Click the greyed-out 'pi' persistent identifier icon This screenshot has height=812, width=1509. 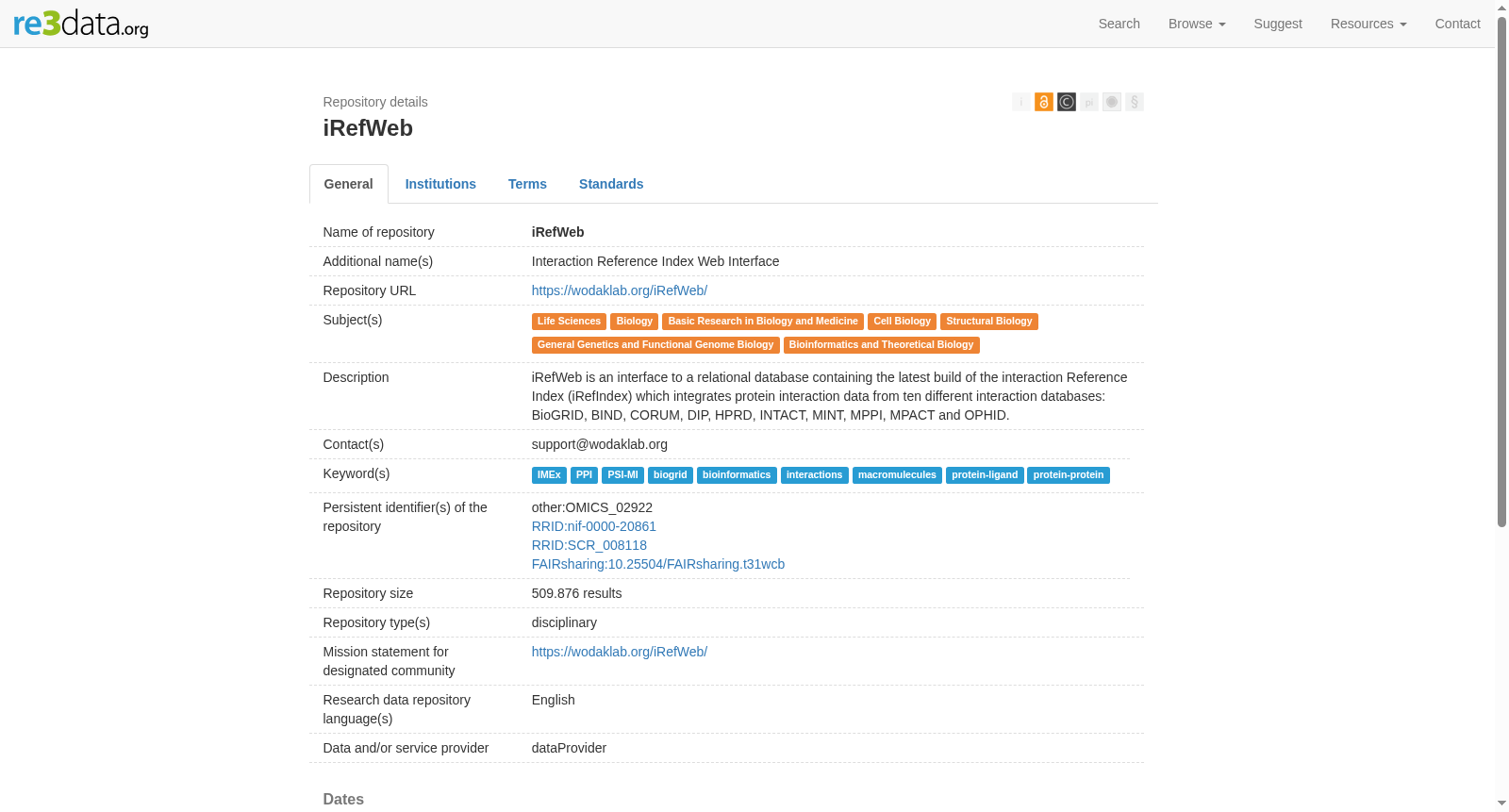click(x=1089, y=102)
